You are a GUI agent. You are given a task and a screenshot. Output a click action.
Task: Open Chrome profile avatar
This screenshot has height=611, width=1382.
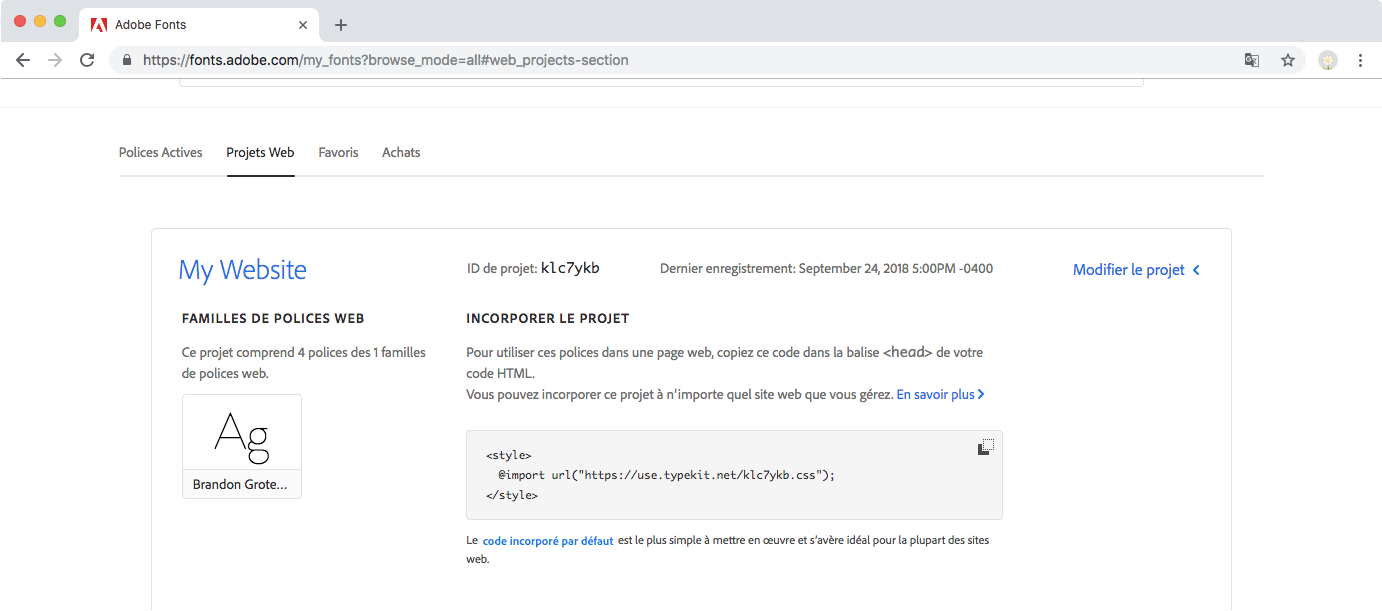(1328, 60)
